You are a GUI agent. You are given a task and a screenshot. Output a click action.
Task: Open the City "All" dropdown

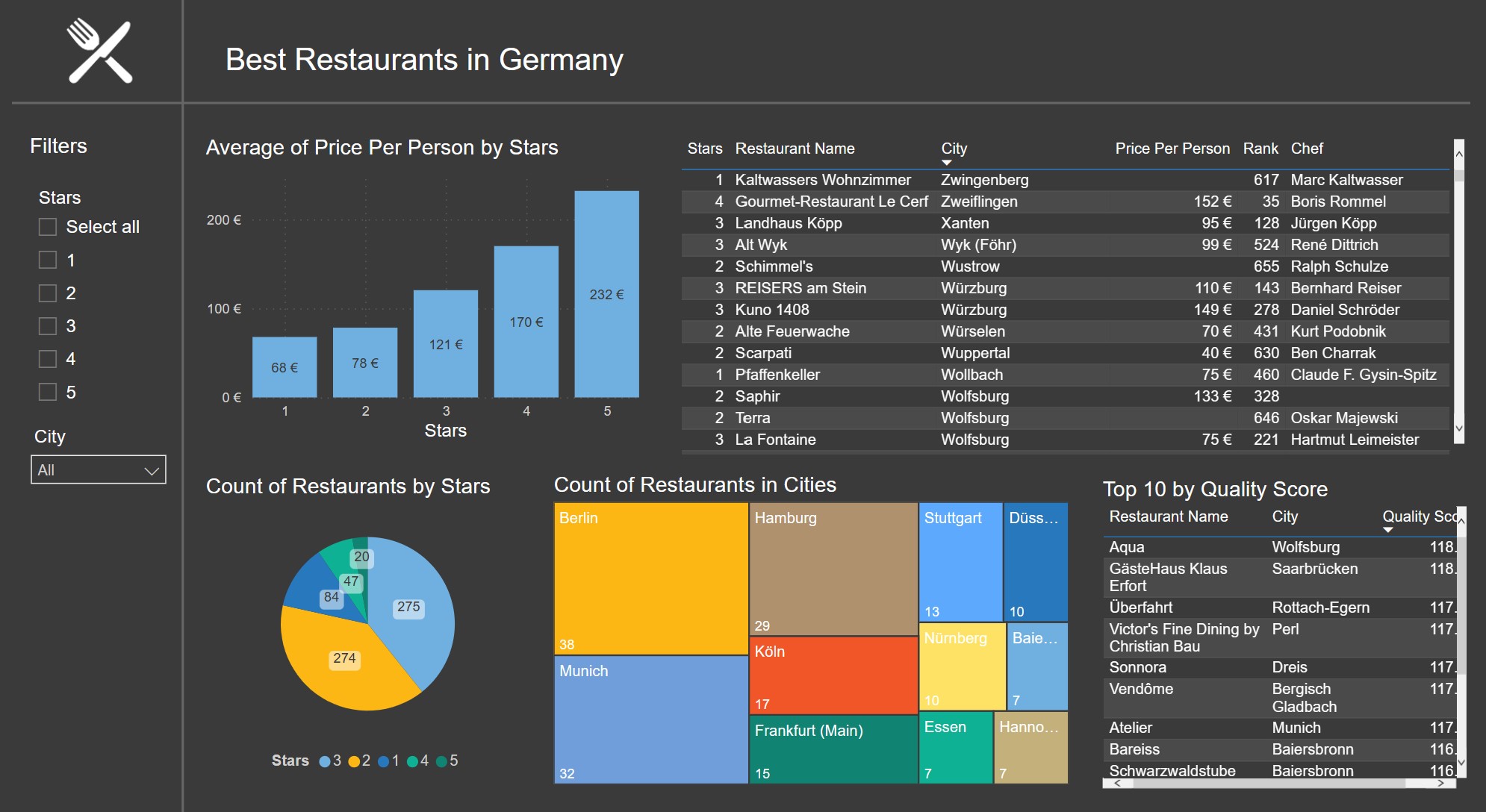98,469
